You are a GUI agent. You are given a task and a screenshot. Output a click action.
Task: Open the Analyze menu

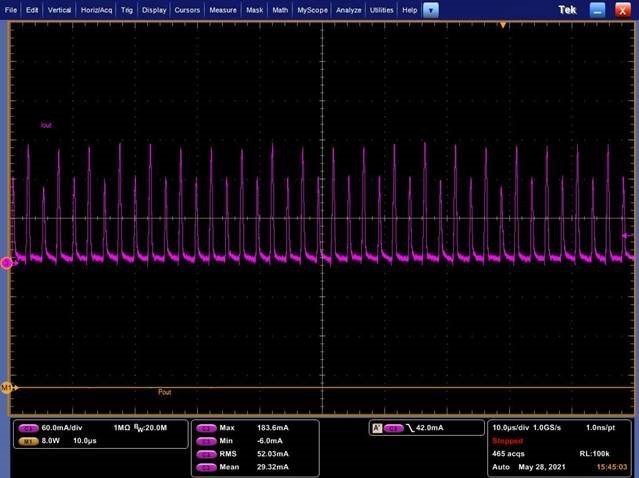click(348, 10)
